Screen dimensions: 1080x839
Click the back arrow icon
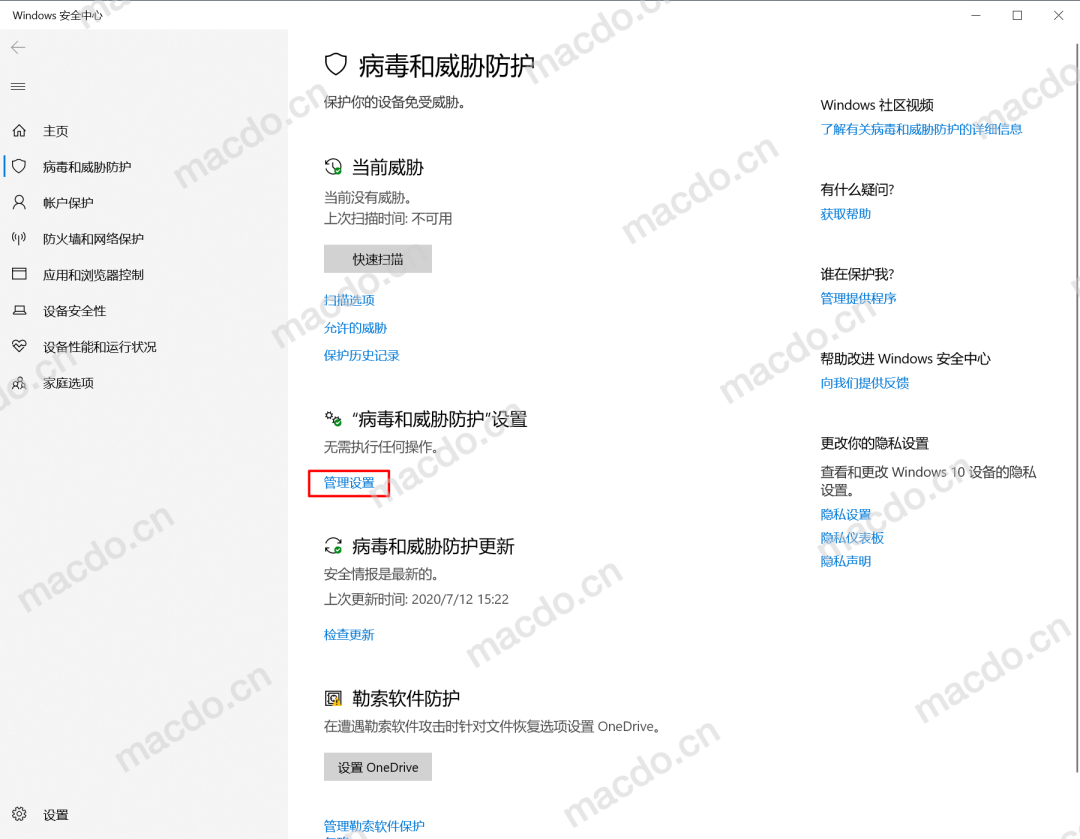19,48
